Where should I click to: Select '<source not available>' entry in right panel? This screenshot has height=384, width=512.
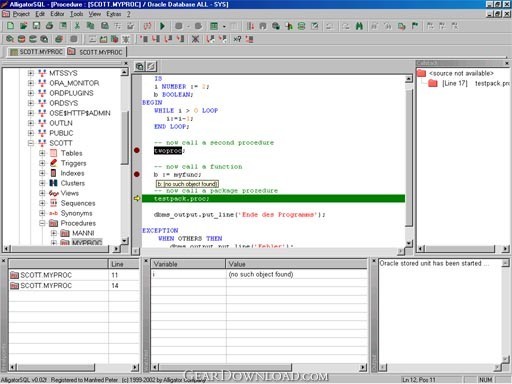click(x=461, y=73)
